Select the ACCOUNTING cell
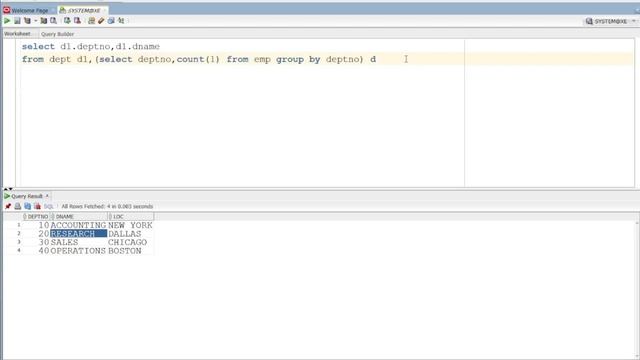640x360 pixels. coord(78,225)
